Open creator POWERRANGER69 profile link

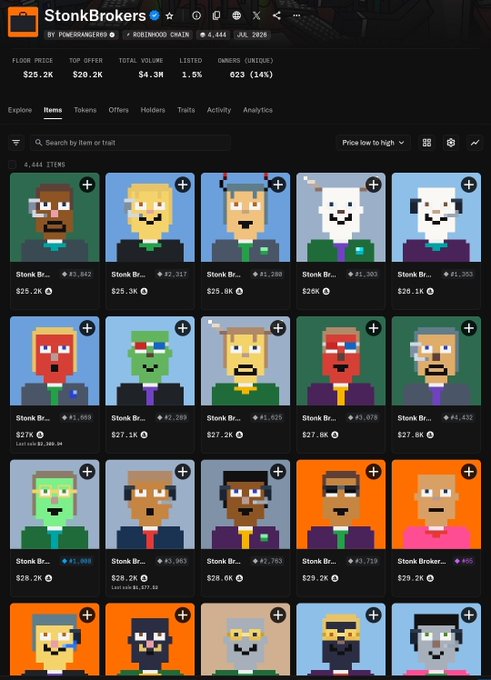tap(81, 35)
